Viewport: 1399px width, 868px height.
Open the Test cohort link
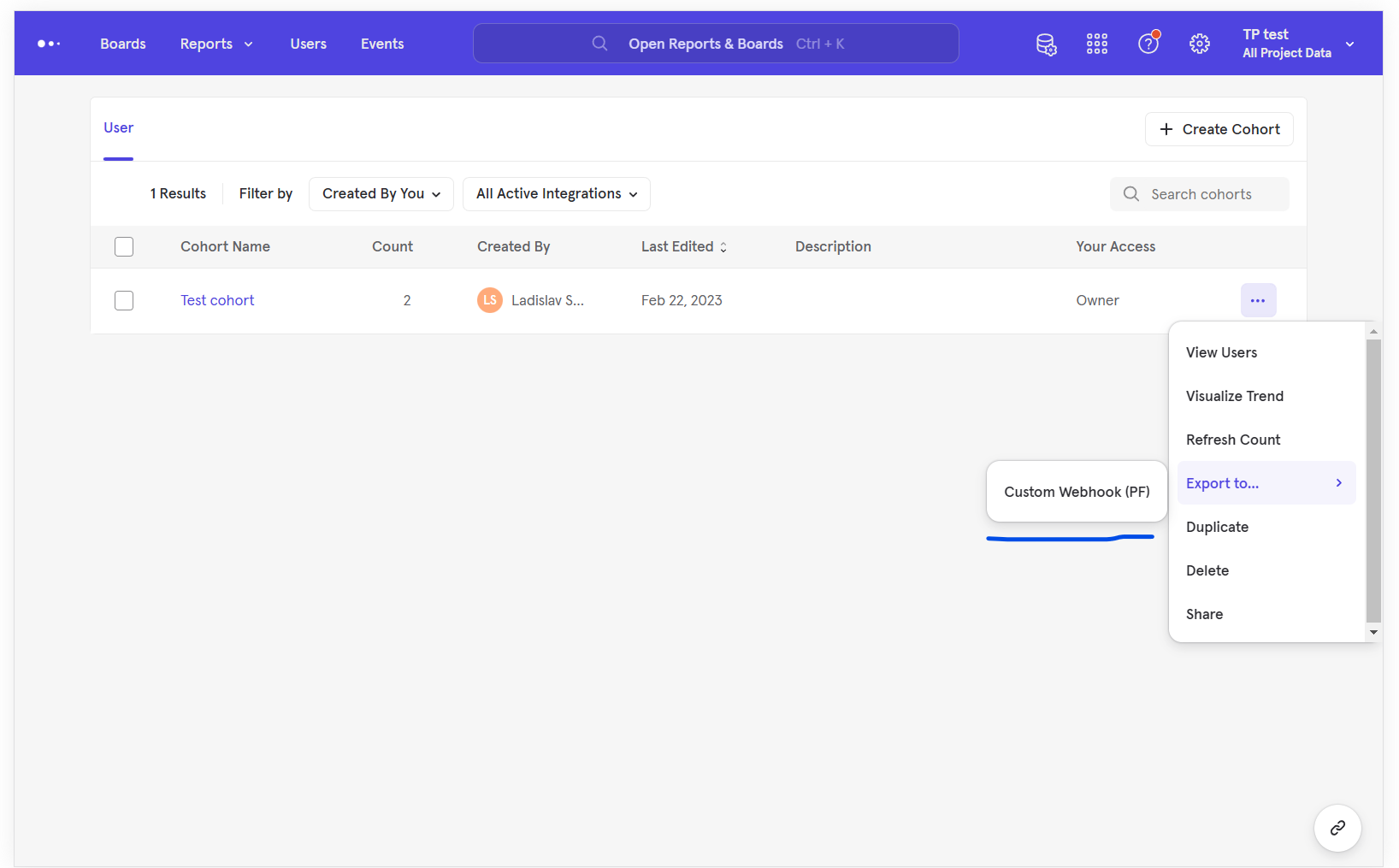216,300
